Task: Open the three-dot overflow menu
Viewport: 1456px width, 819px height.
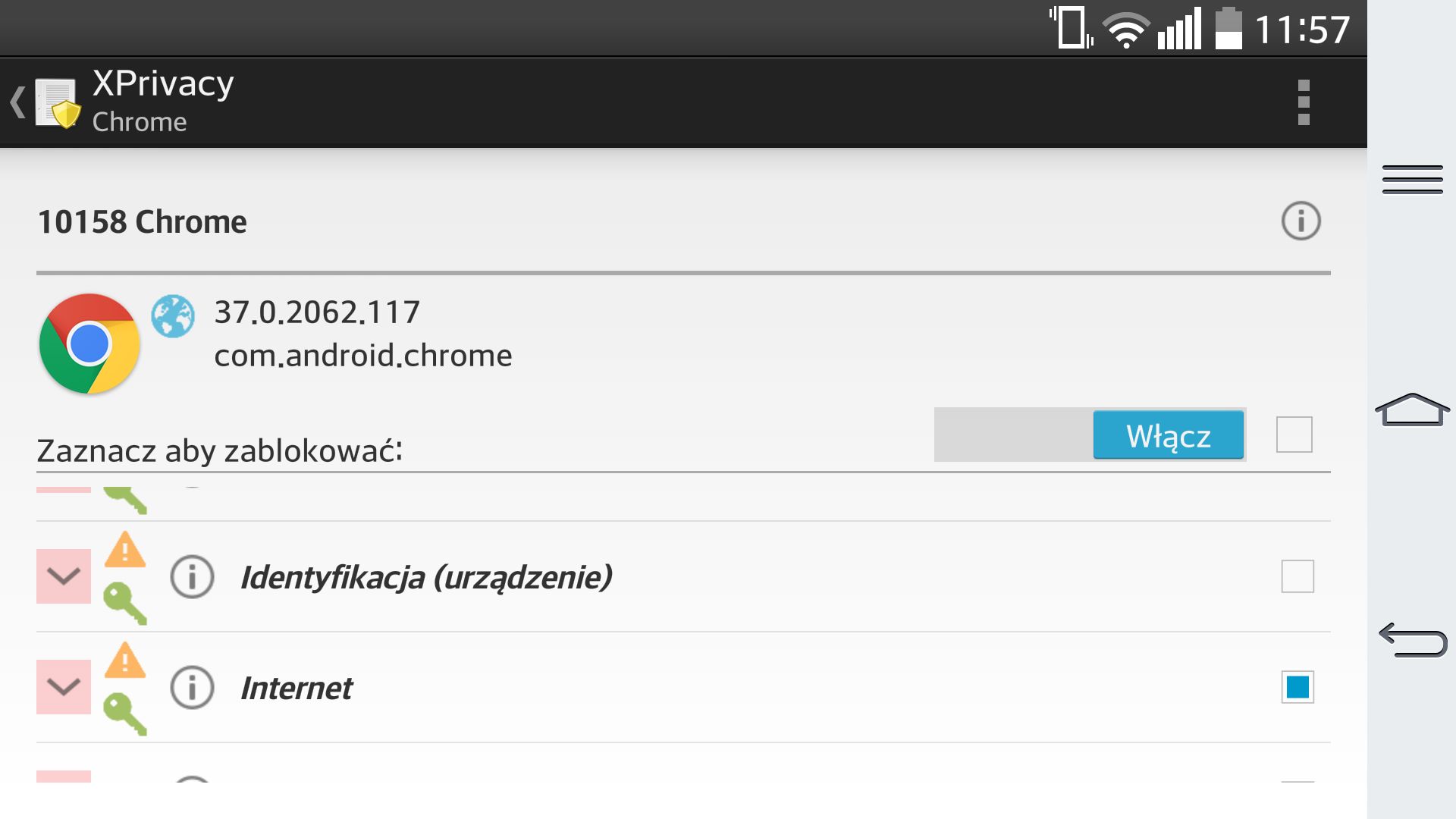Action: tap(1304, 102)
